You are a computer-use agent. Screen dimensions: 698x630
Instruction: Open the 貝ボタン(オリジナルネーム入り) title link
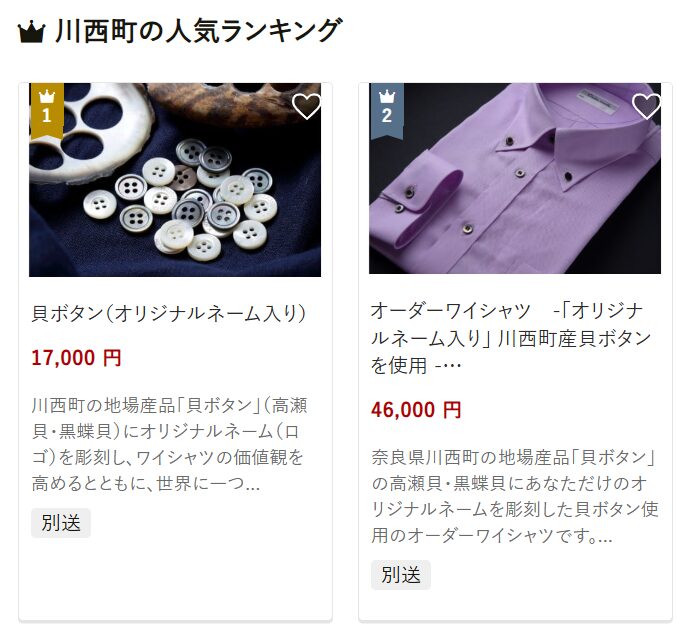click(169, 313)
